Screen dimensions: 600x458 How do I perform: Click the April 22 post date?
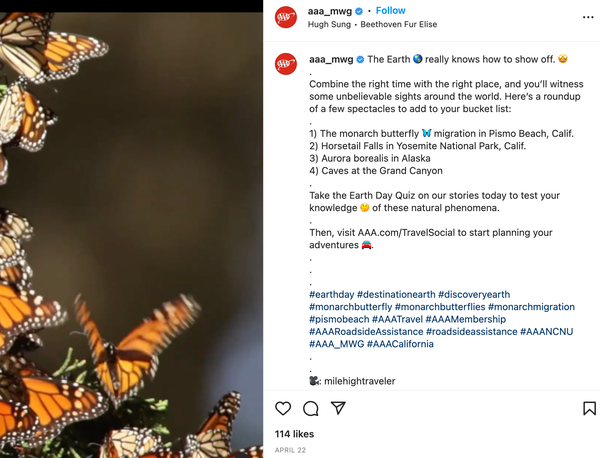coord(289,450)
